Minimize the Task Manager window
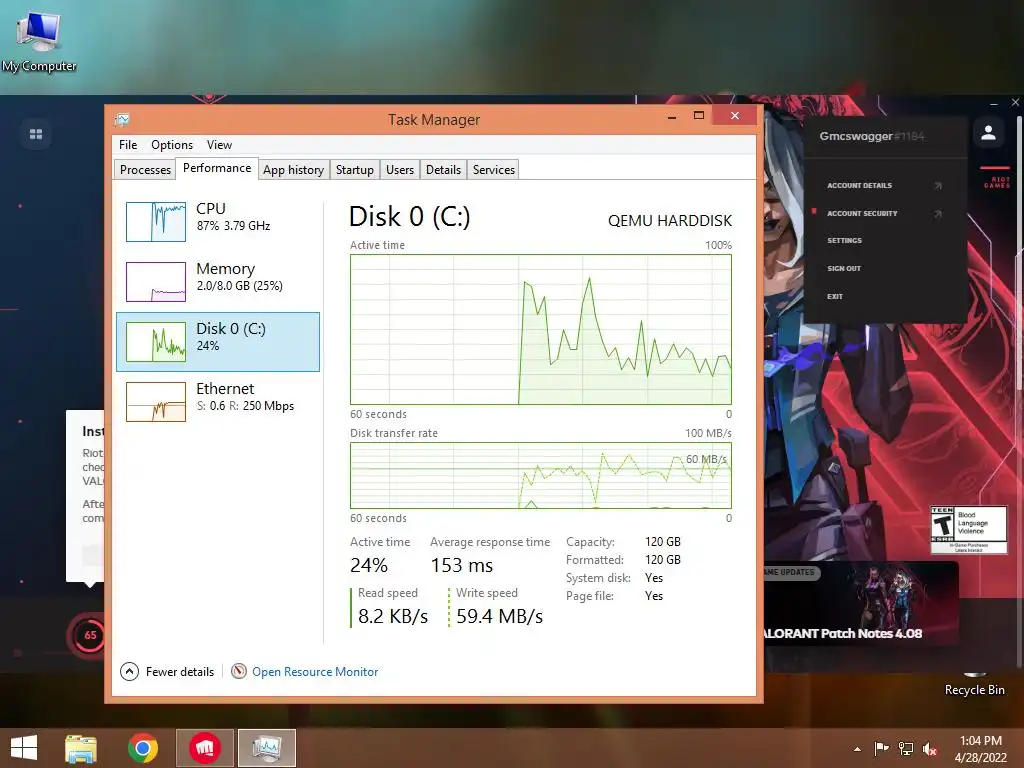 [x=671, y=116]
